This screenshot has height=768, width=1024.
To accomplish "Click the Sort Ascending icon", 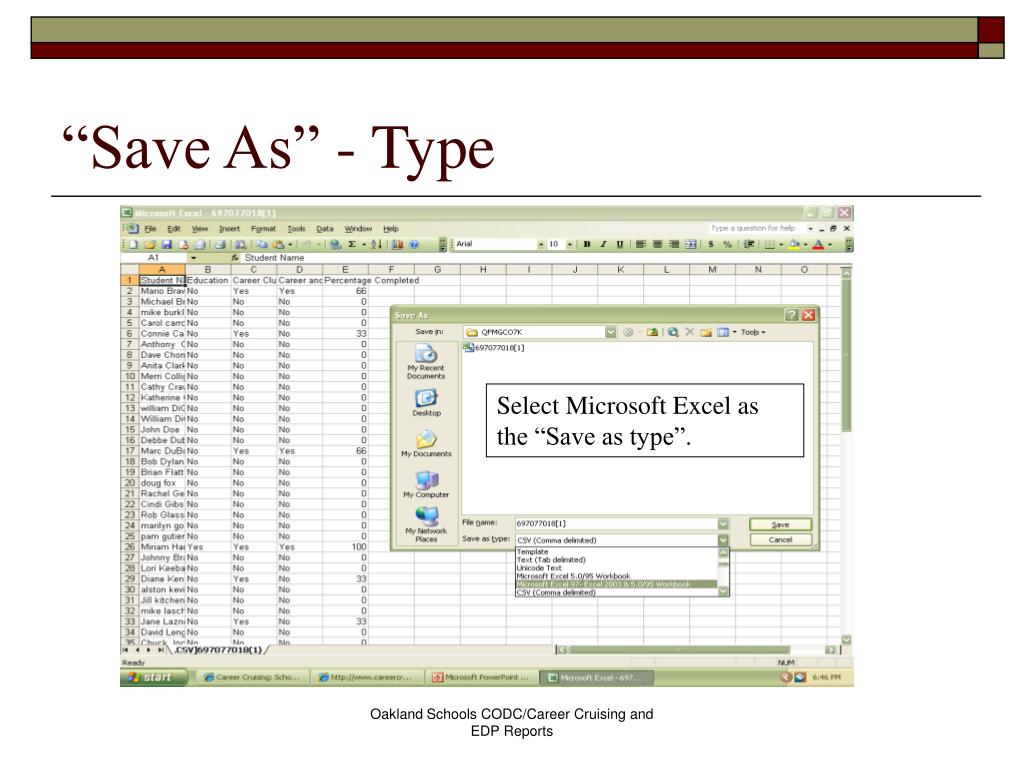I will (x=376, y=244).
